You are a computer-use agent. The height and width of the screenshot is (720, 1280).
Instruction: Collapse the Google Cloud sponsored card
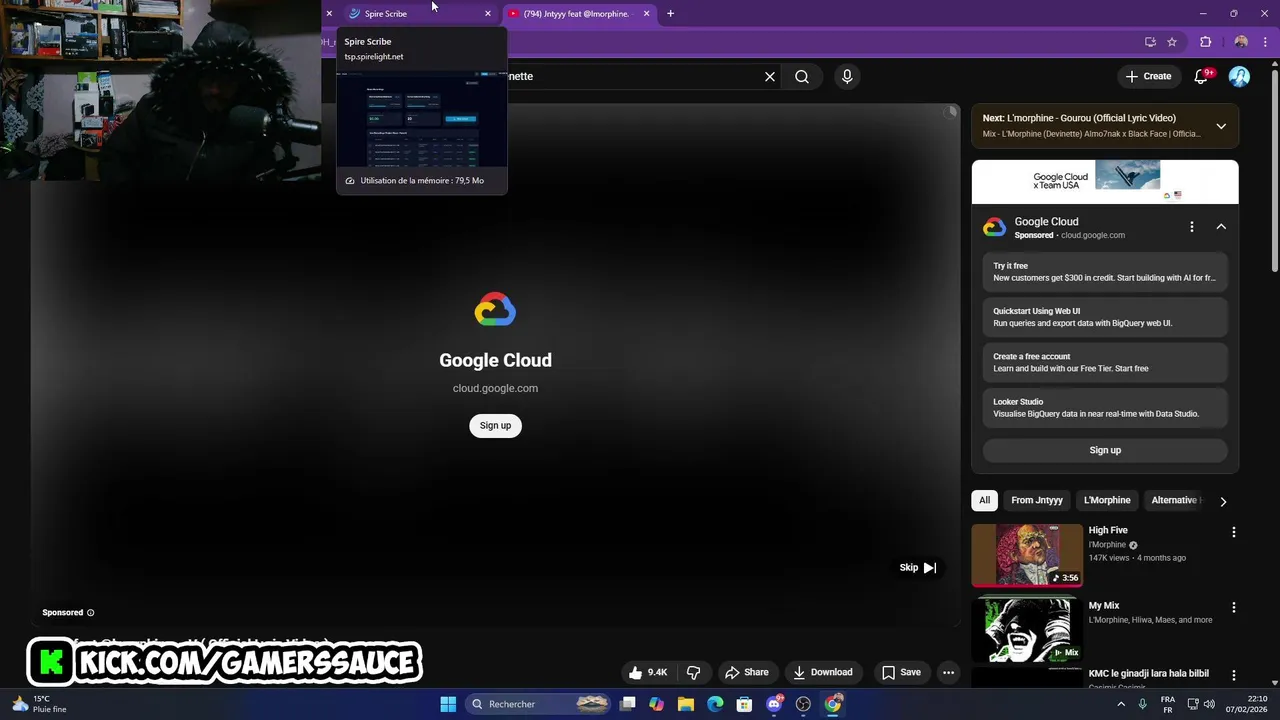(x=1221, y=227)
